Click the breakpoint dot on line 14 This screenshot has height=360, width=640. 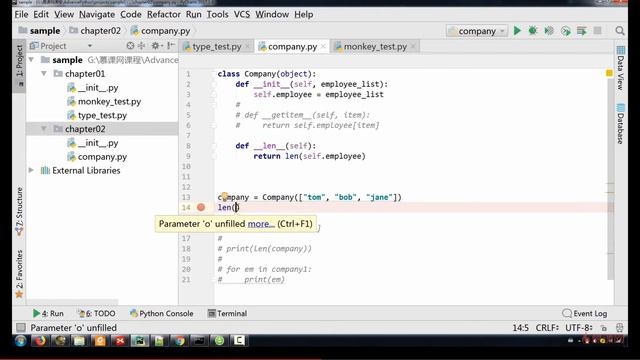tap(201, 207)
